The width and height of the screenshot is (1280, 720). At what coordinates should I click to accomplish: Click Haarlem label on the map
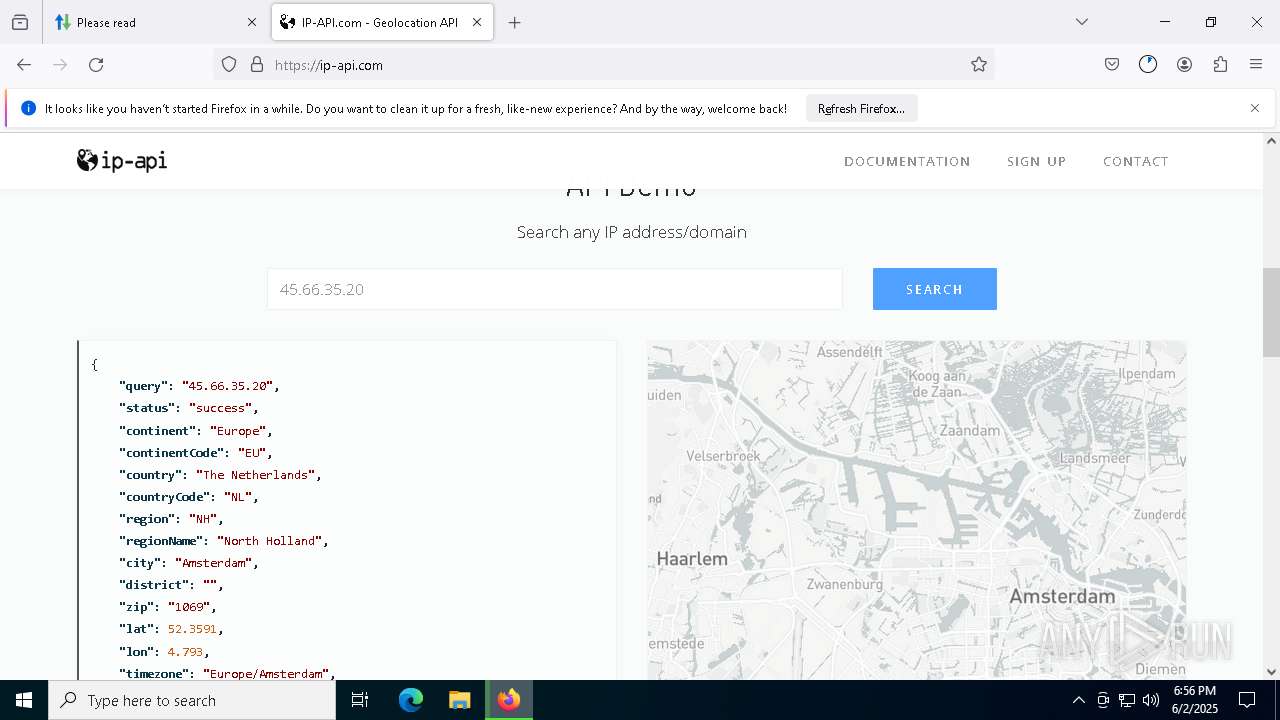692,559
